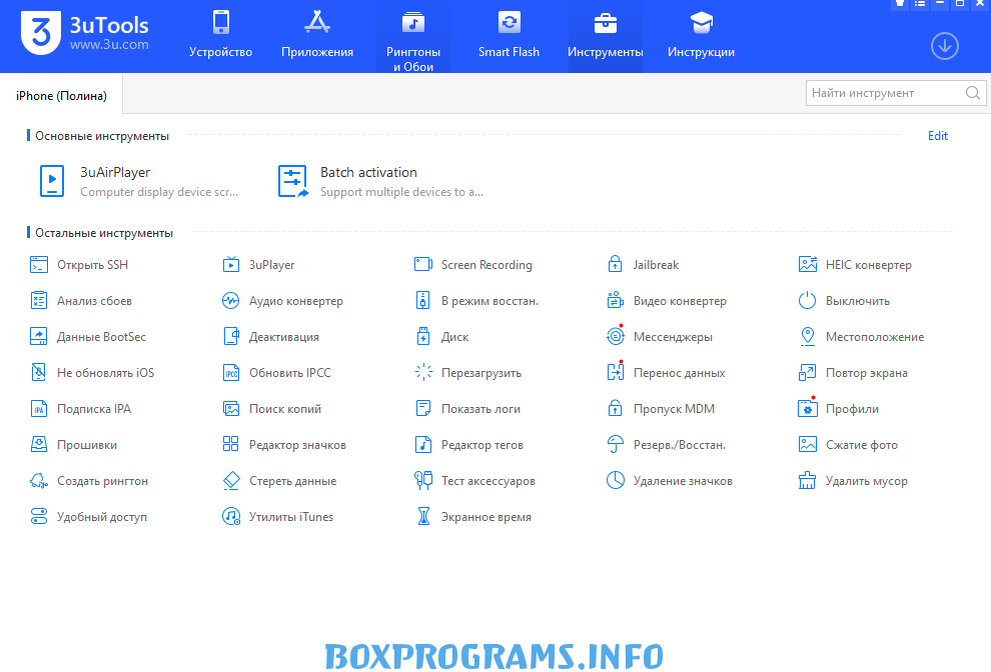The image size is (991, 672).
Task: Open the Перенос данных icon
Action: pyautogui.click(x=615, y=373)
